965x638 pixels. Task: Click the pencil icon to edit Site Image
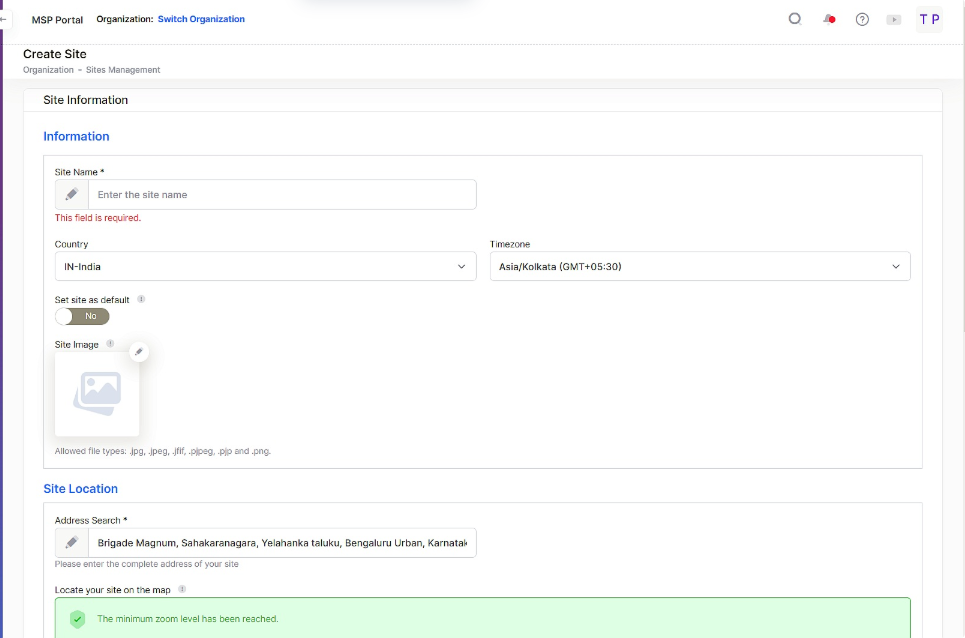139,351
